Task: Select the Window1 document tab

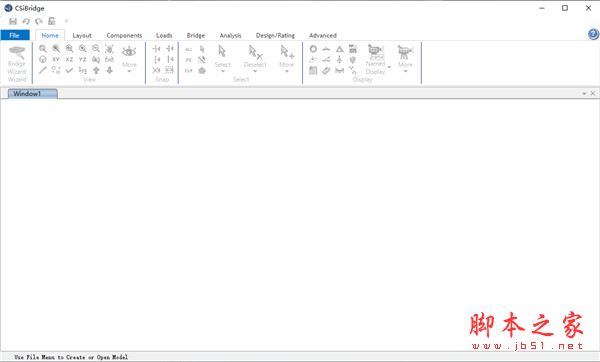Action: point(32,93)
